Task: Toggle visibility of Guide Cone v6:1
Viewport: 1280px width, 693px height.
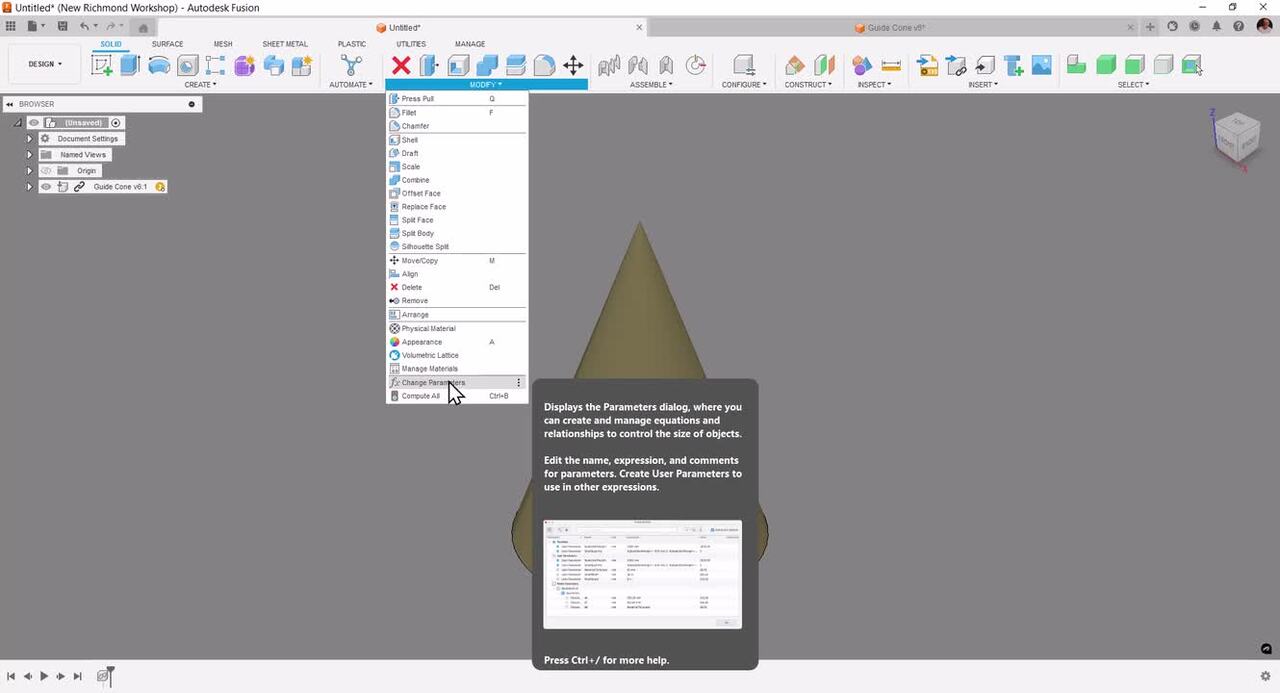Action: coord(46,187)
